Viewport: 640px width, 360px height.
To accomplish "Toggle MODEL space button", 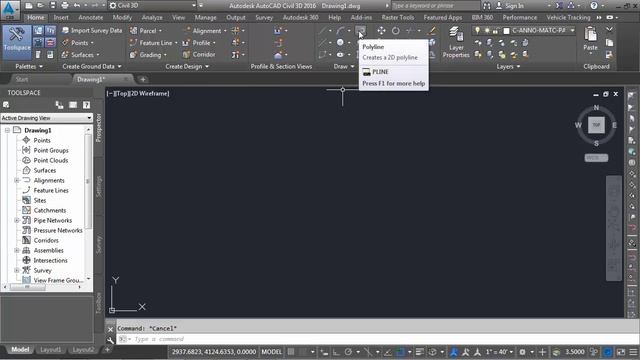I will click(271, 352).
